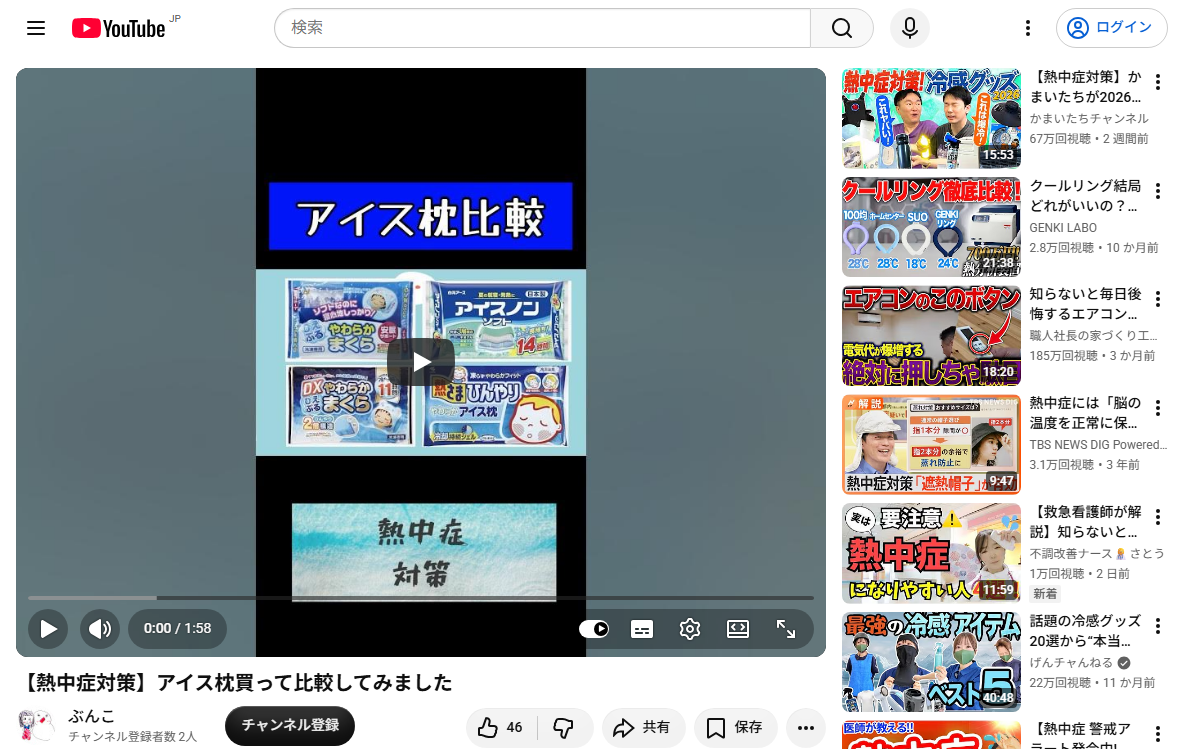The width and height of the screenshot is (1184, 749).
Task: Click GENKI LABO channel name
Action: tap(1063, 227)
